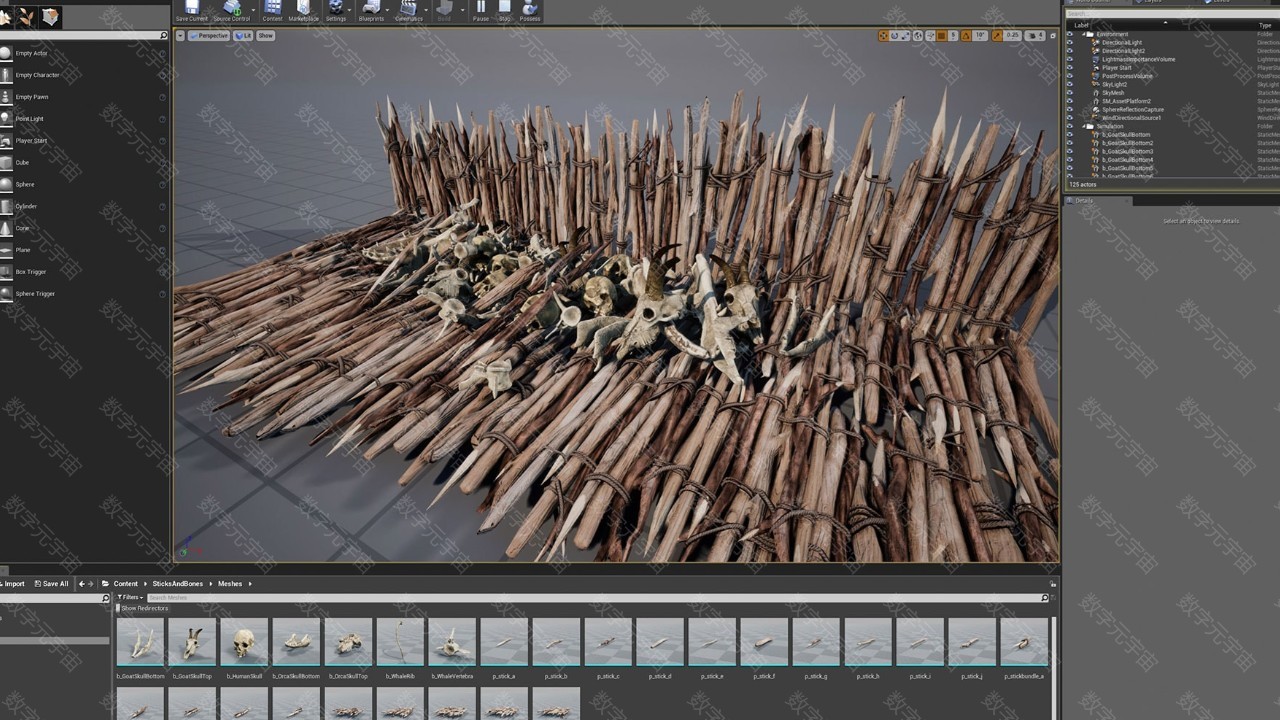Select the Empty Character placement item
The height and width of the screenshot is (720, 1280).
[x=84, y=75]
